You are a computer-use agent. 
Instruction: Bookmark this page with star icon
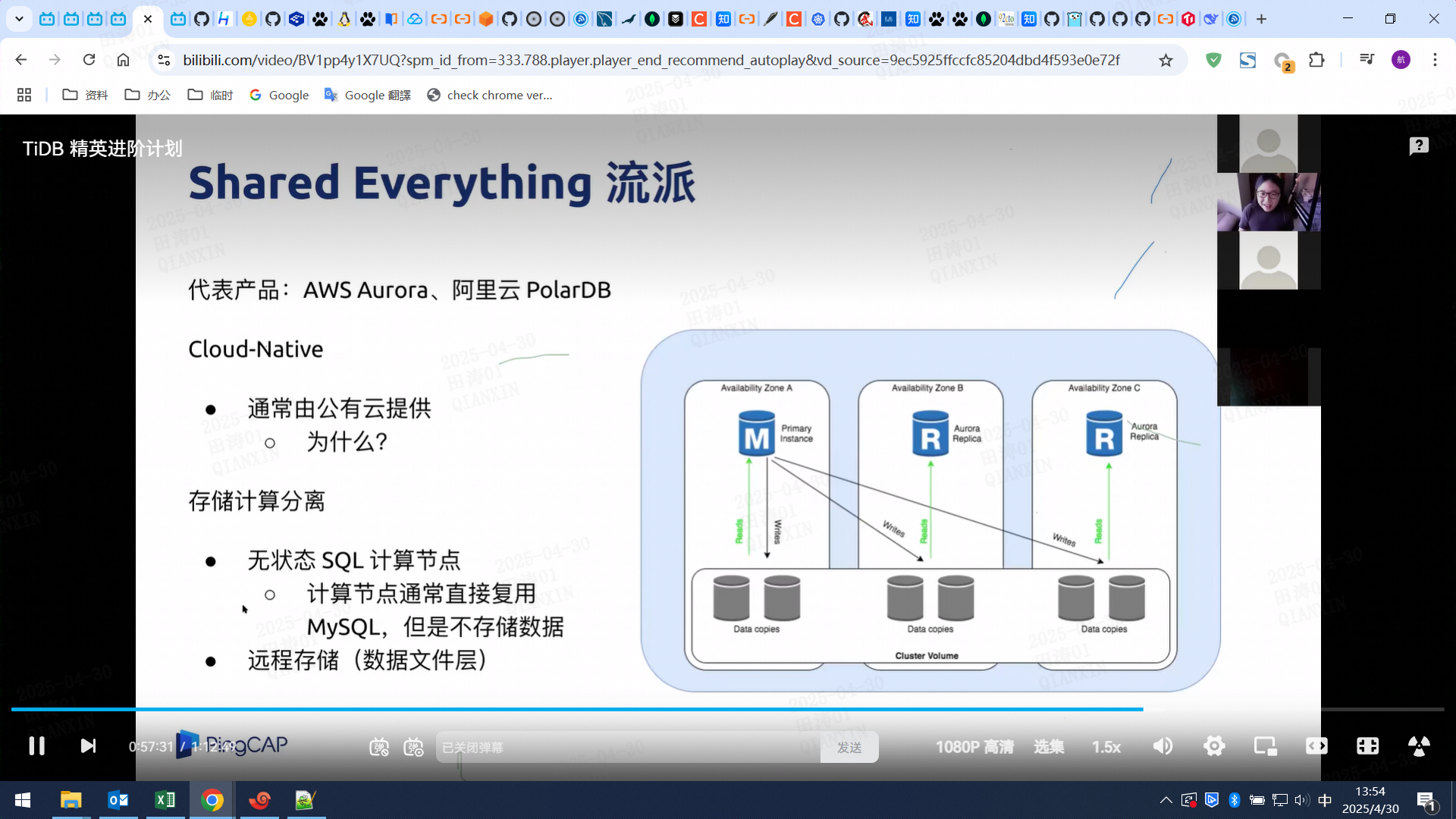(x=1166, y=60)
